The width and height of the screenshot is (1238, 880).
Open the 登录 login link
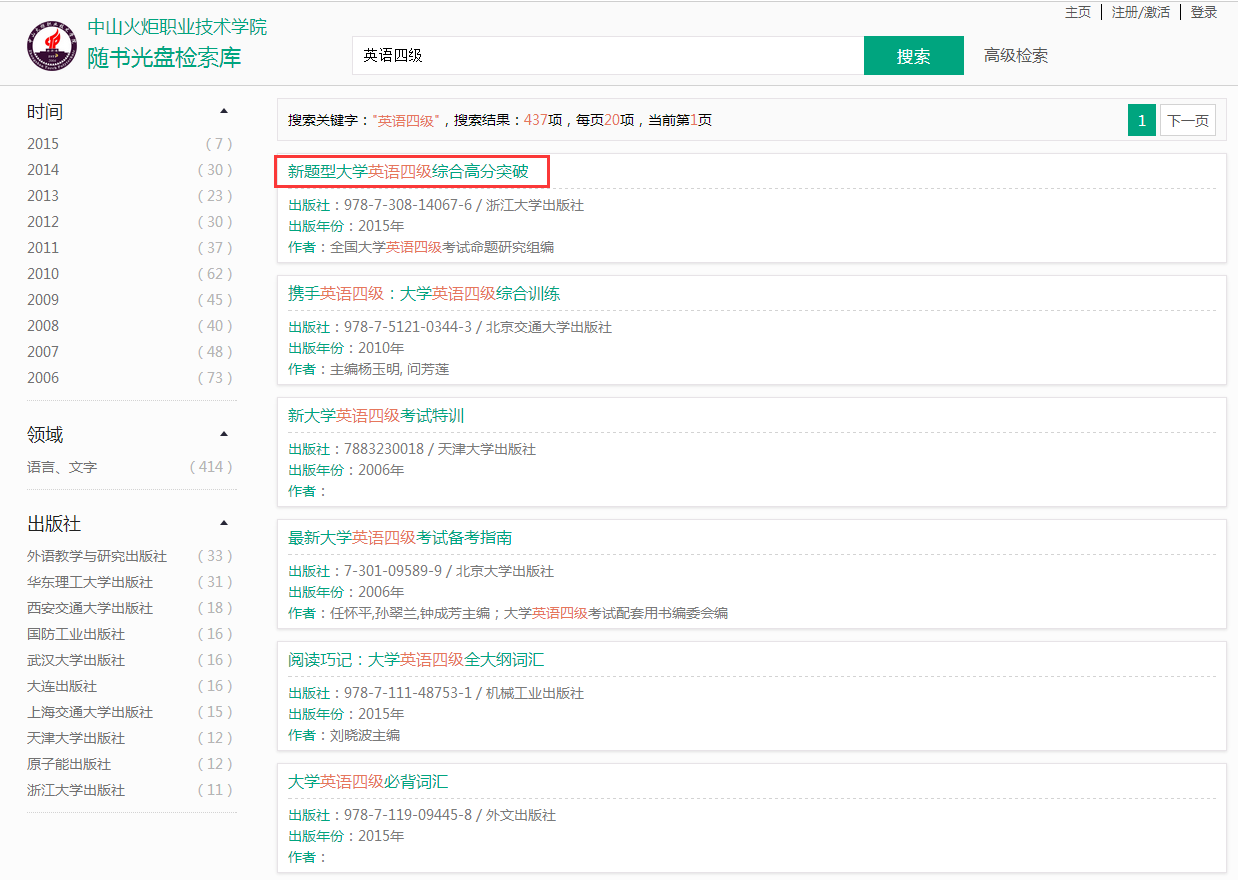click(1204, 12)
